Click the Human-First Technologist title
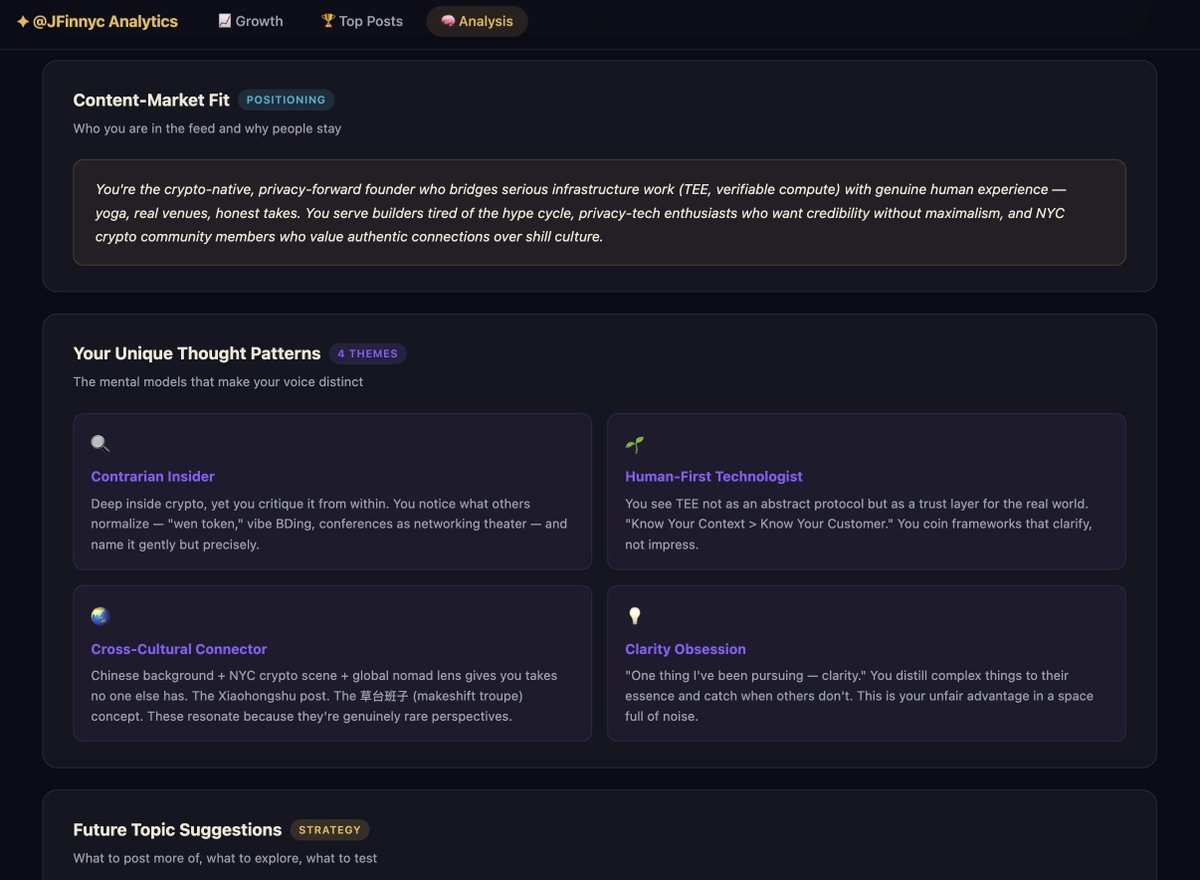1200x880 pixels. (x=714, y=477)
